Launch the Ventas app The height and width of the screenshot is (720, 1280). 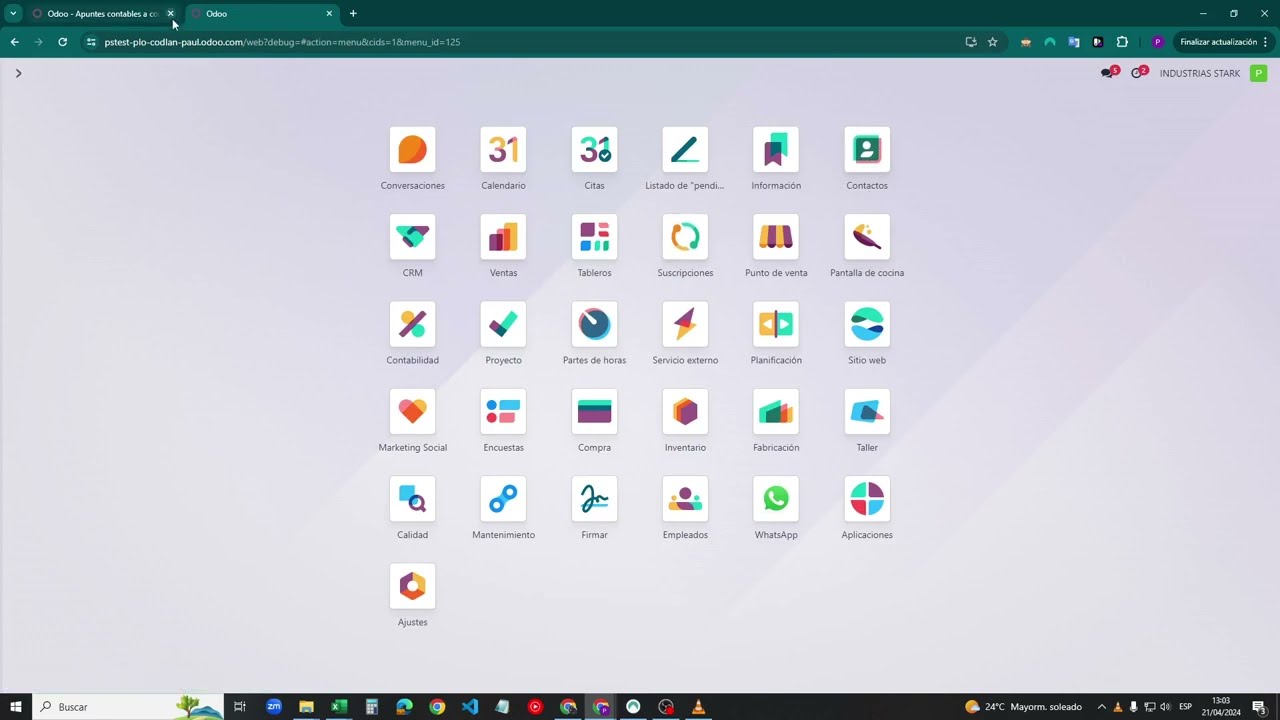coord(503,237)
